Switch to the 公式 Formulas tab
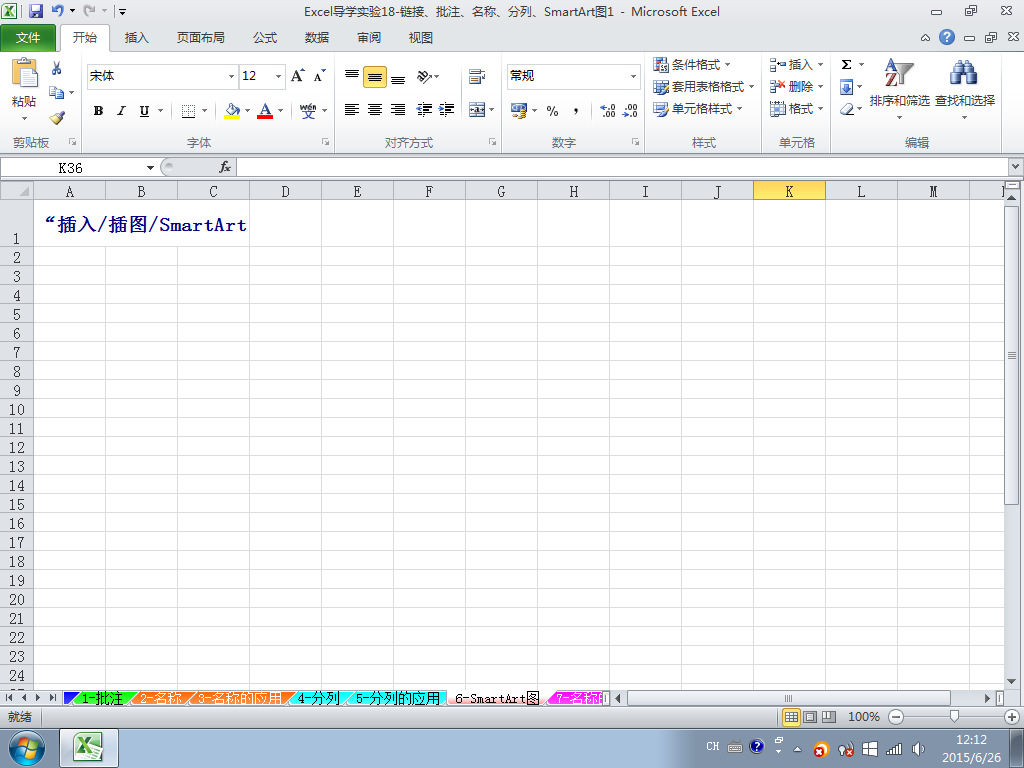1024x768 pixels. coord(264,38)
